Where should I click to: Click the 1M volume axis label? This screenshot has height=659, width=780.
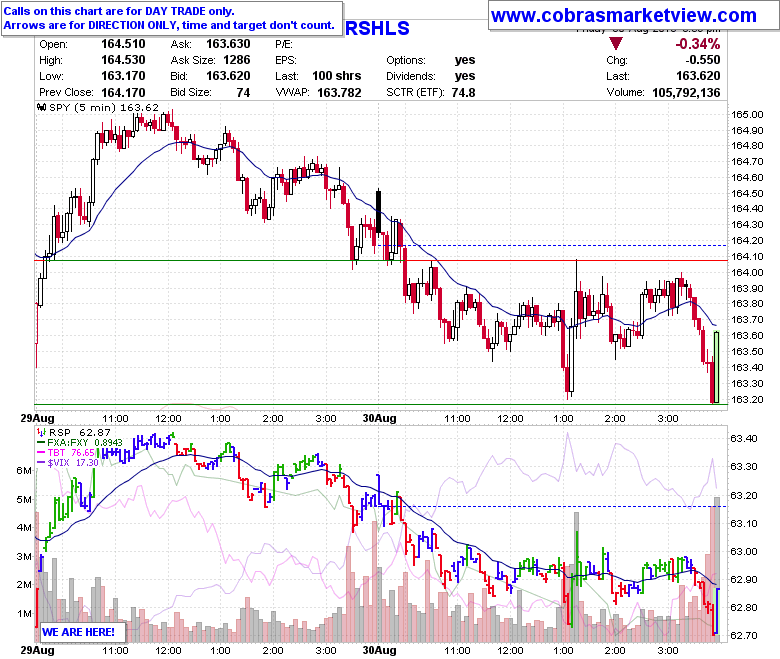pos(24,614)
